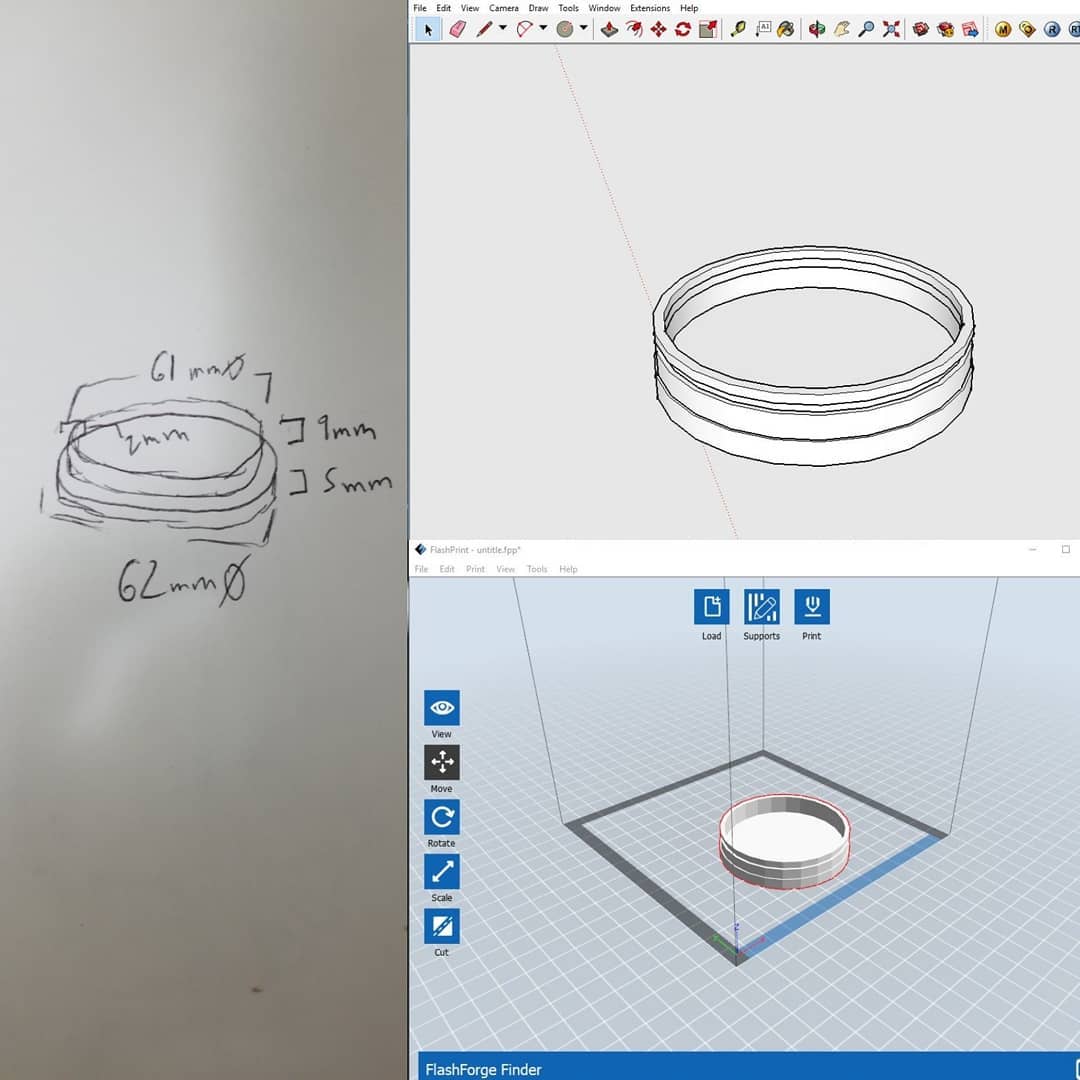This screenshot has height=1080, width=1080.
Task: Open the Extensions menu in SketchUp
Action: (649, 8)
